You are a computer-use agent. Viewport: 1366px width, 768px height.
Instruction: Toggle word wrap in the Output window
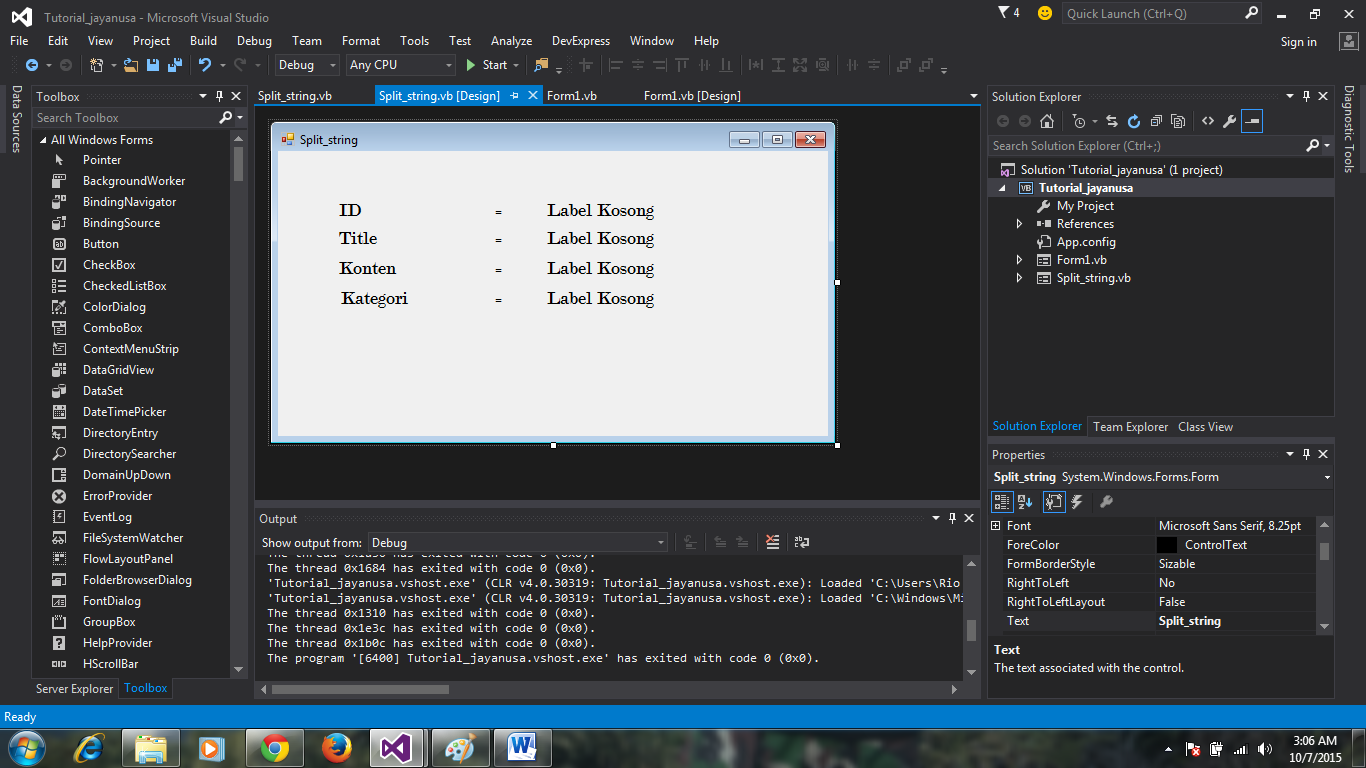[801, 541]
